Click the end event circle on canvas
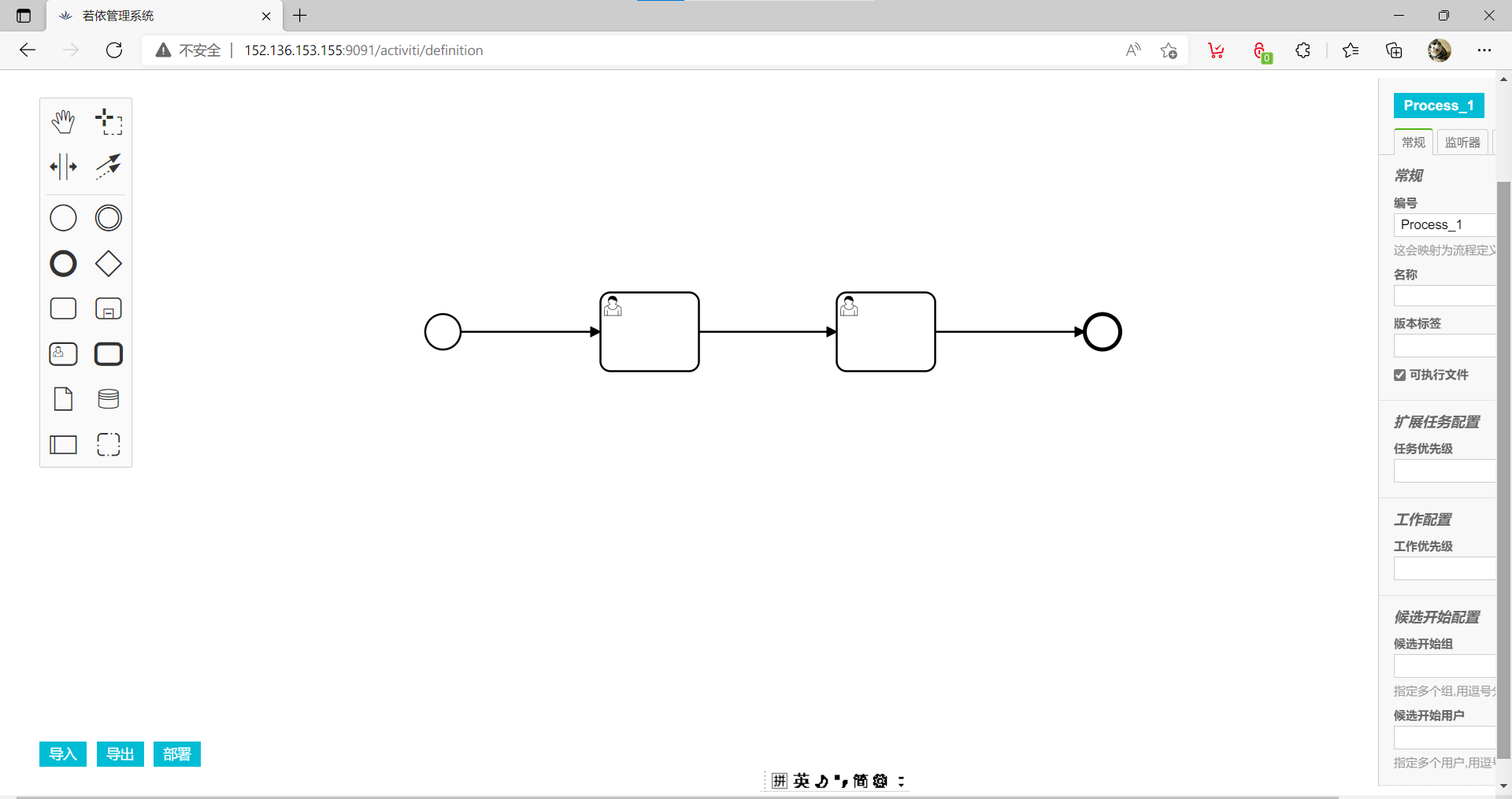The width and height of the screenshot is (1512, 799). (x=1102, y=332)
